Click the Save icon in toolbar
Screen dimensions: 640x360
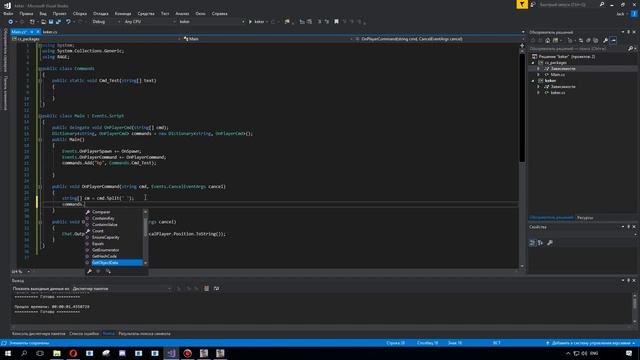coord(51,22)
